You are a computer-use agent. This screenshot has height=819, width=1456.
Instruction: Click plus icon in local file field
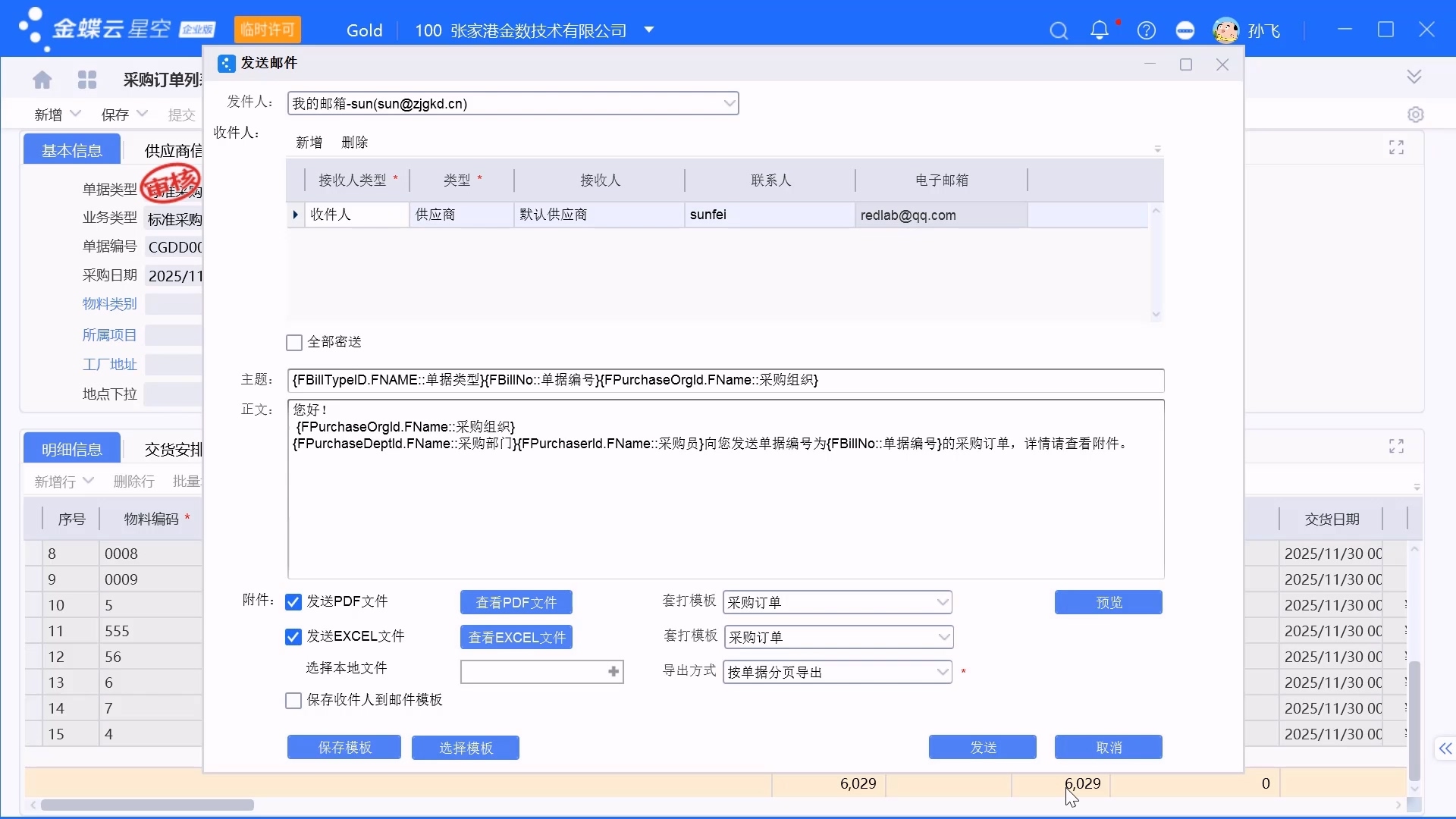point(613,672)
